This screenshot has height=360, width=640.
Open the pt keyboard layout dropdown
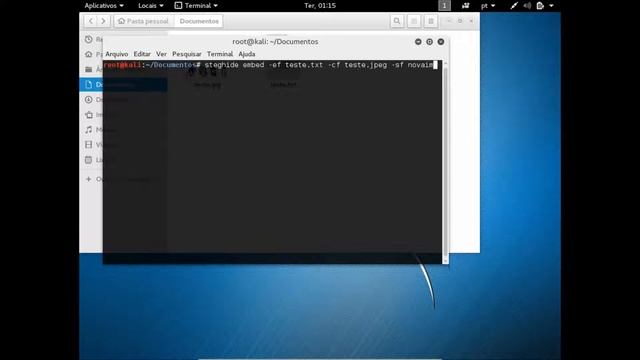488,6
